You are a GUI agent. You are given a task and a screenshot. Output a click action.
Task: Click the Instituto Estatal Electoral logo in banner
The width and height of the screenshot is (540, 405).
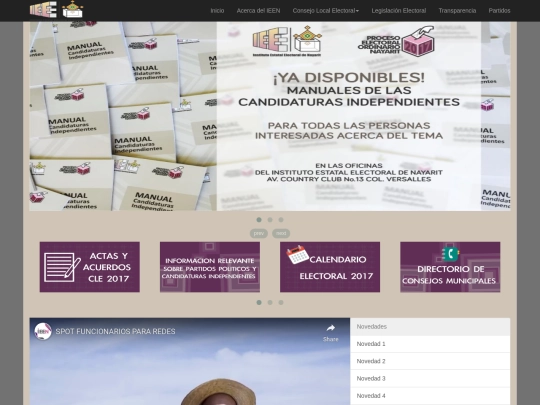(x=287, y=41)
